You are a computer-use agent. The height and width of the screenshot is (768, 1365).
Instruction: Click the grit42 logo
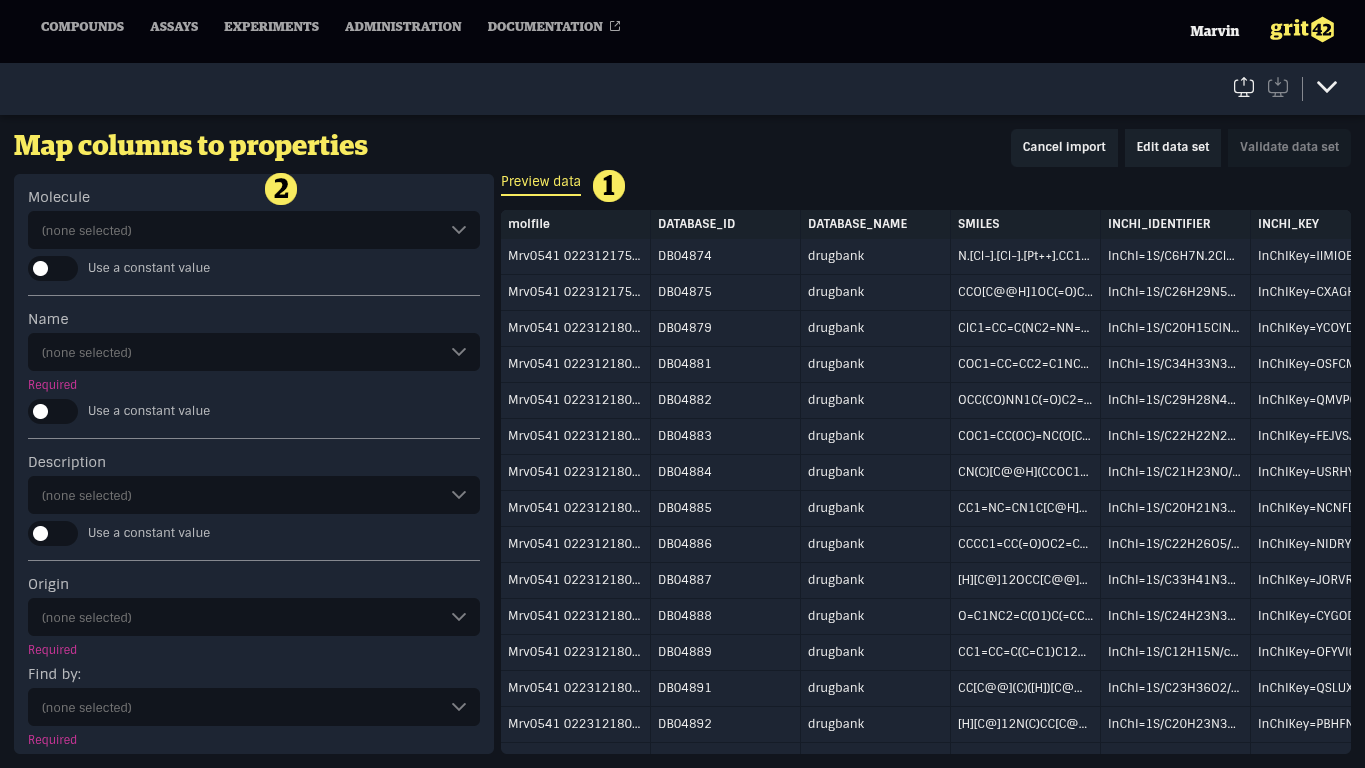pos(1302,29)
